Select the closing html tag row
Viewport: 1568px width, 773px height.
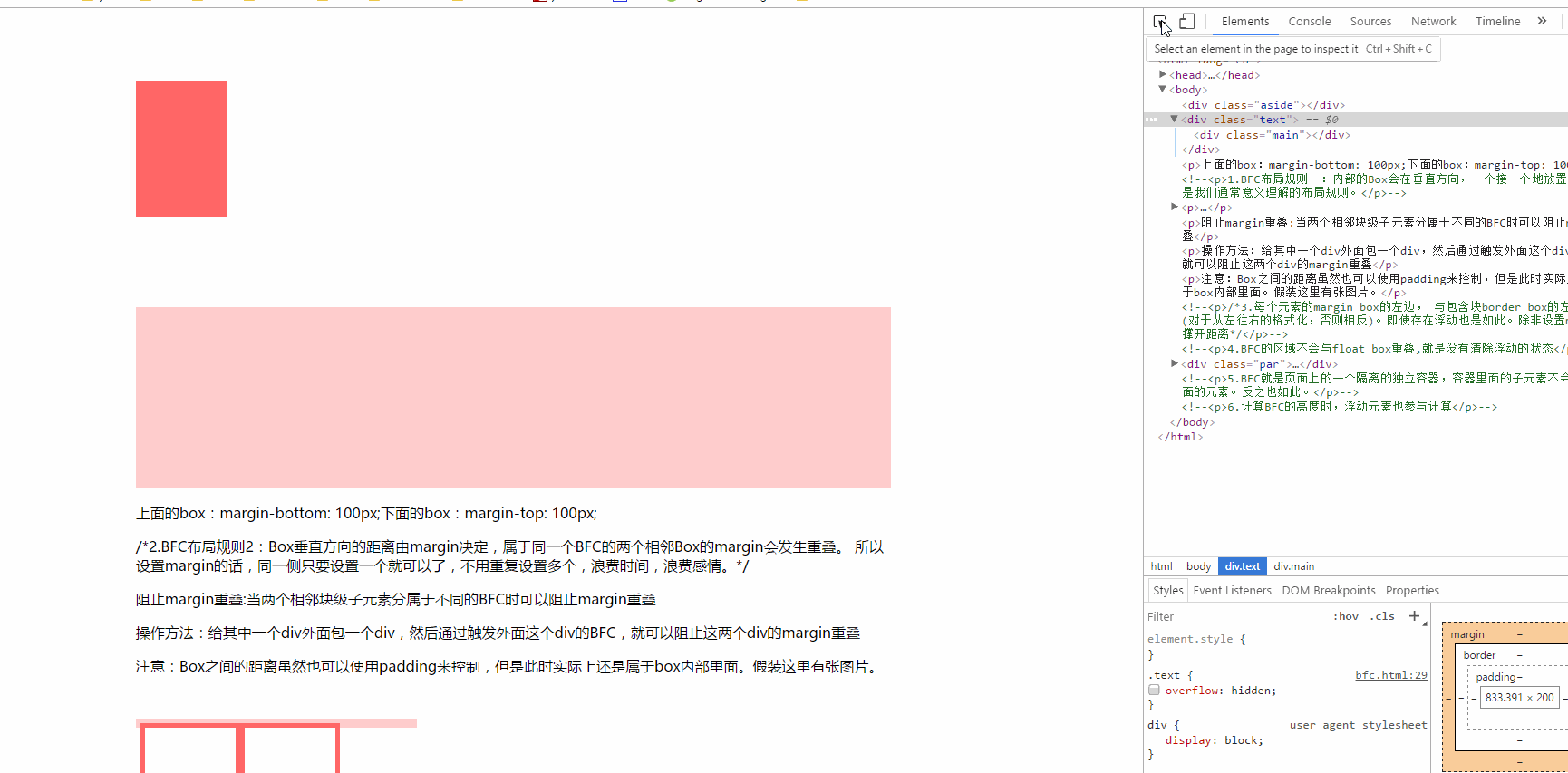pos(1180,437)
